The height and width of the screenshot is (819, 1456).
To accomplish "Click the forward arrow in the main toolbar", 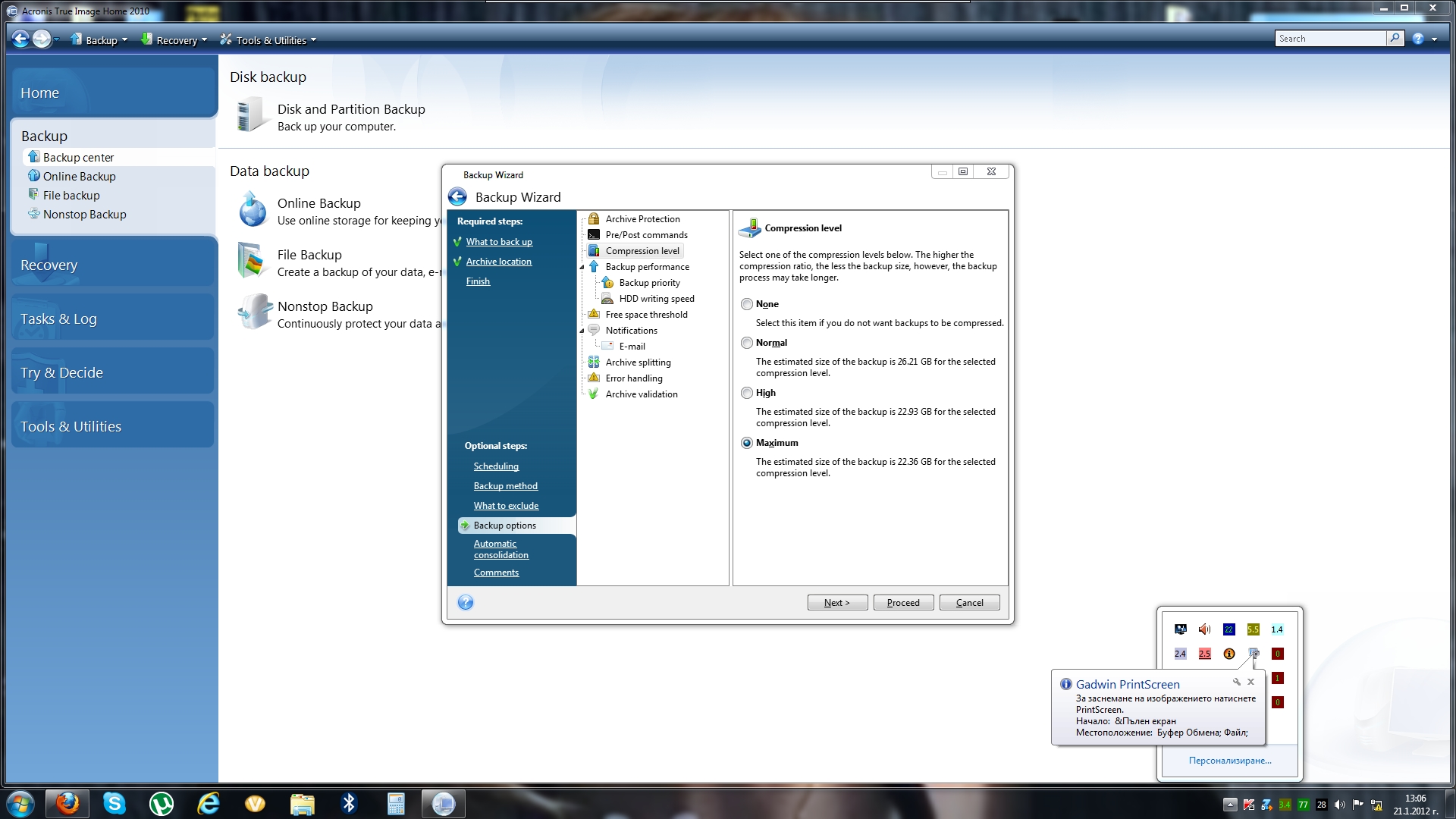I will [x=42, y=39].
